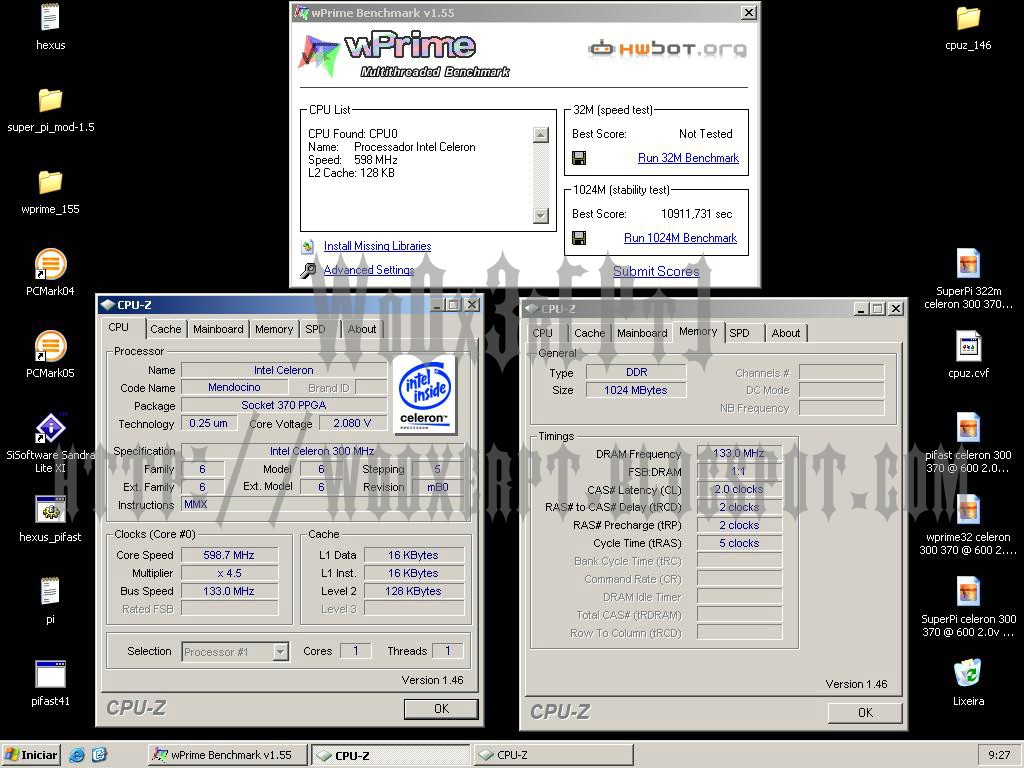The height and width of the screenshot is (768, 1024).
Task: Click the Code Name Mendocino field
Action: 234,387
